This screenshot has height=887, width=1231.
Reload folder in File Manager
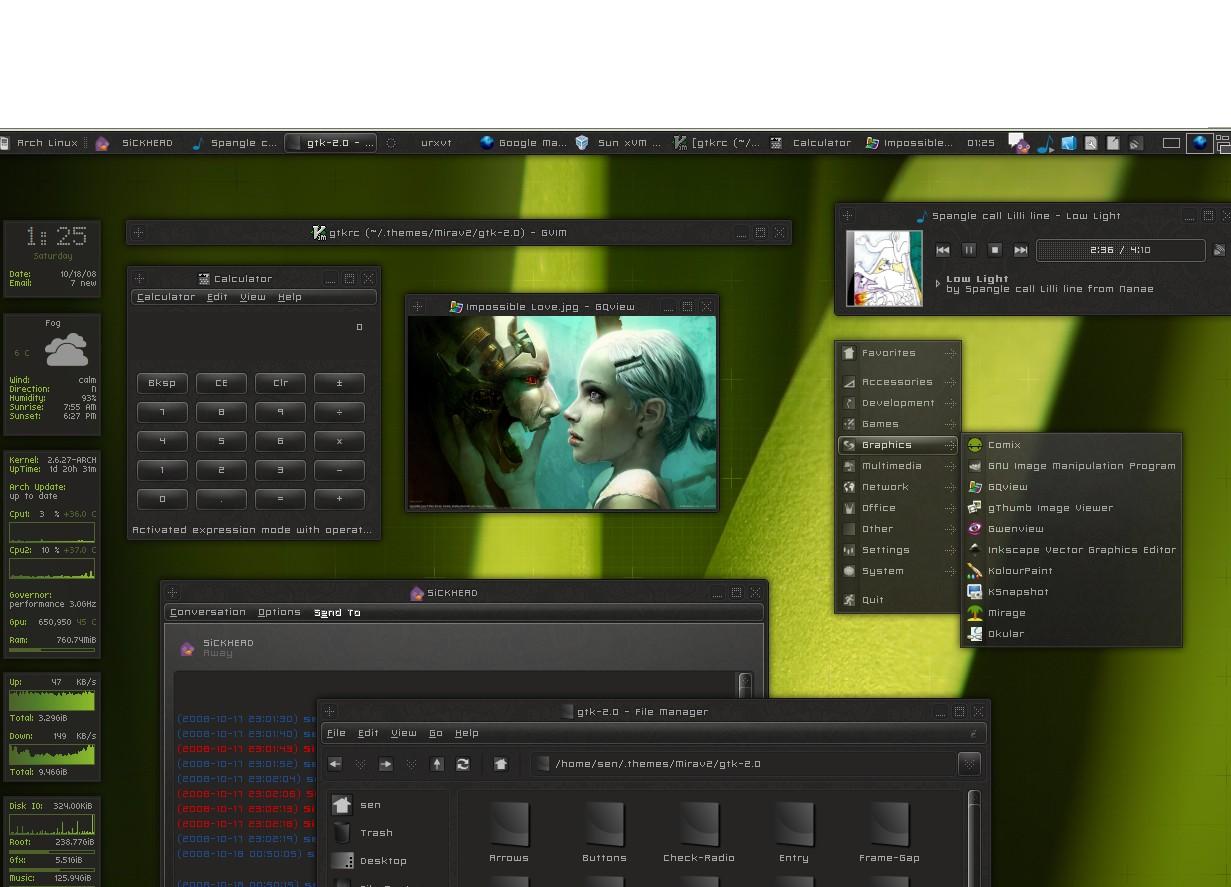click(x=463, y=764)
